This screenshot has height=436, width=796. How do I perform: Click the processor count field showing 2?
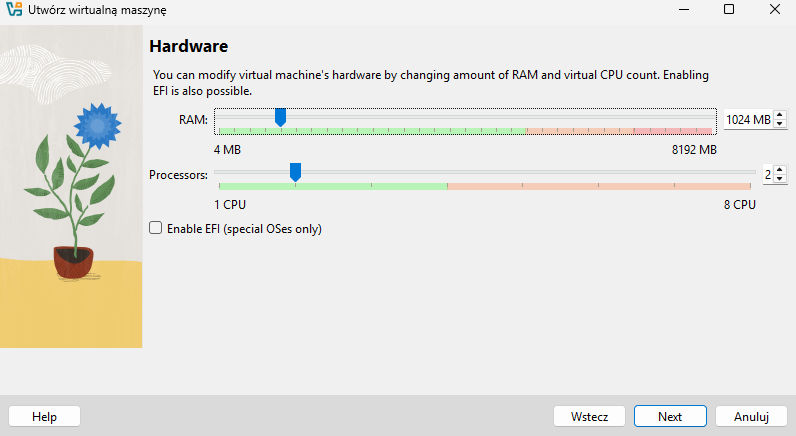pos(768,174)
